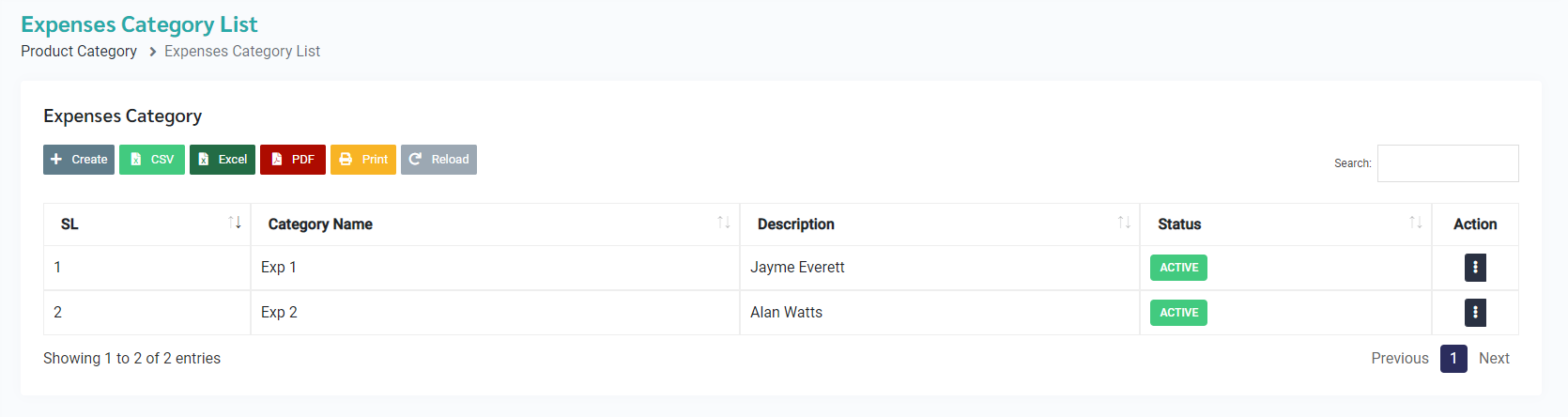The width and height of the screenshot is (1568, 417).
Task: Sort by Status column arrows
Action: [1416, 223]
